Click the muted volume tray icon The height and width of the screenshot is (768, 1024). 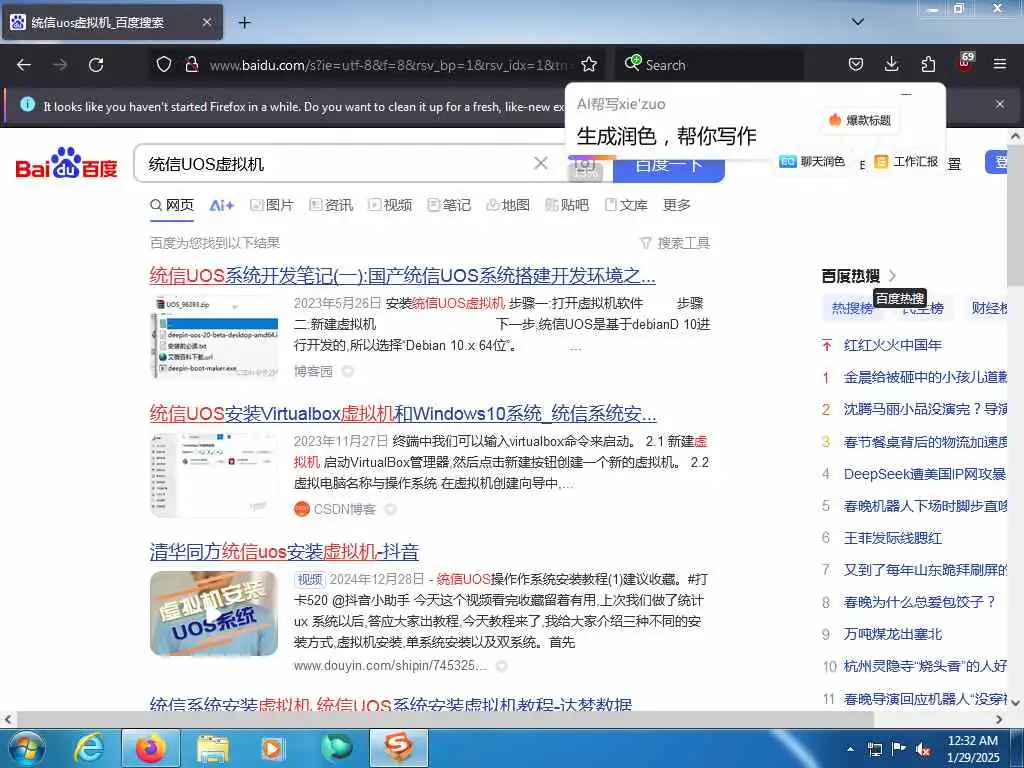click(x=923, y=749)
